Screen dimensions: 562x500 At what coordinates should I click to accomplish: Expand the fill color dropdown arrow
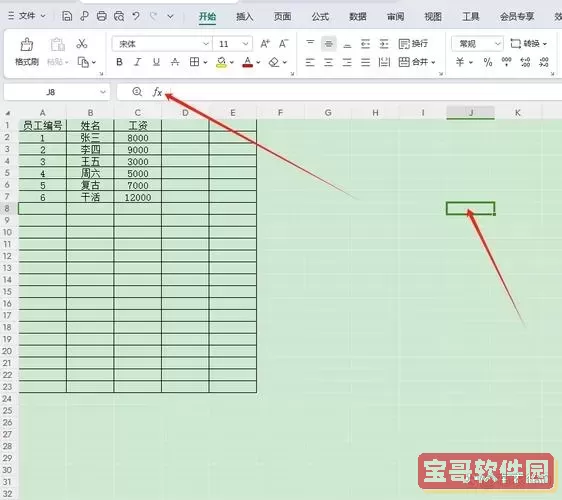pos(232,62)
